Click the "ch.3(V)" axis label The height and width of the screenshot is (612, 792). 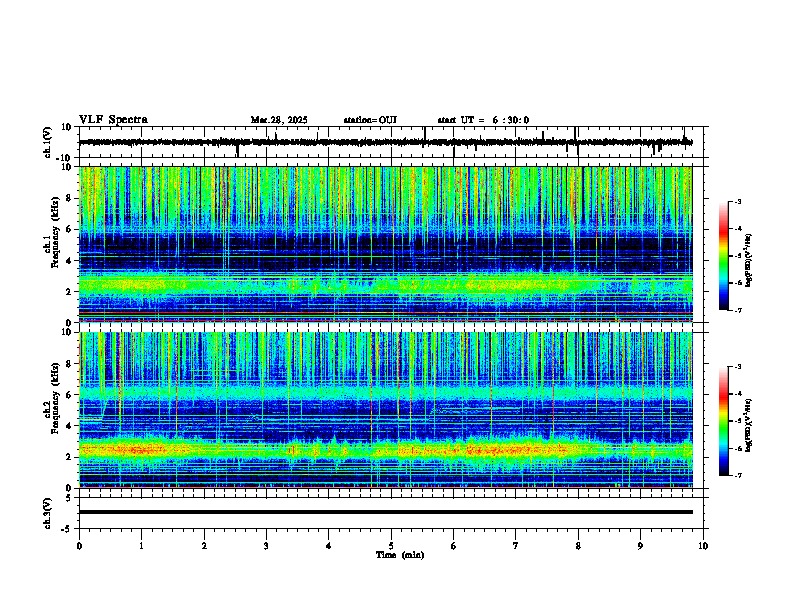click(48, 513)
